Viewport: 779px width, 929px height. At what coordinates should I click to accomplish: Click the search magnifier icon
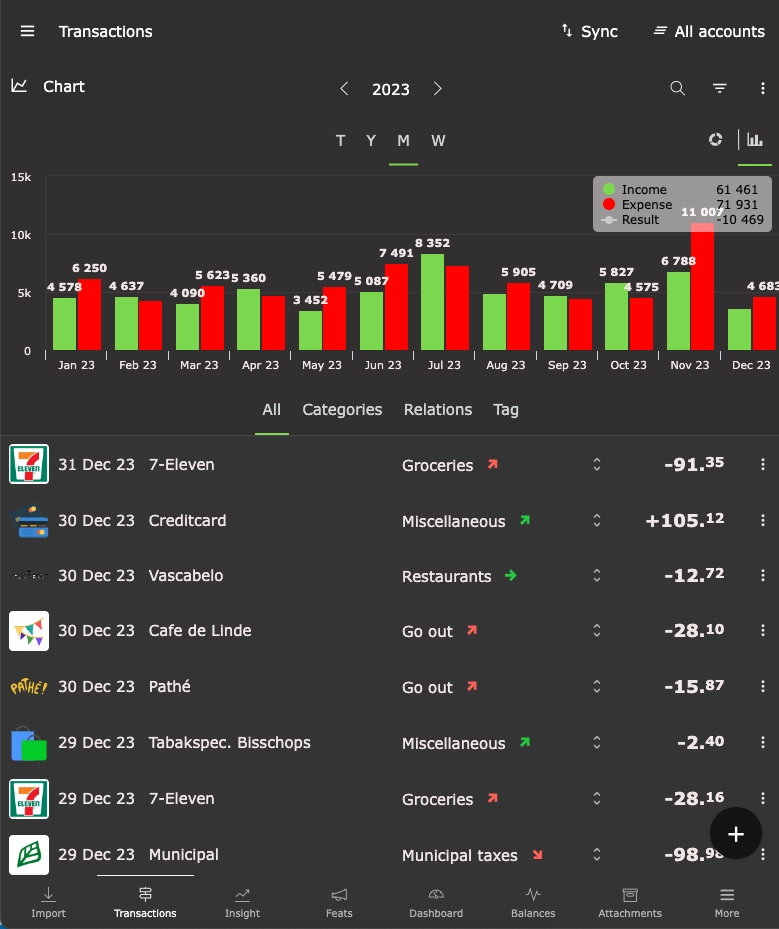coord(677,88)
